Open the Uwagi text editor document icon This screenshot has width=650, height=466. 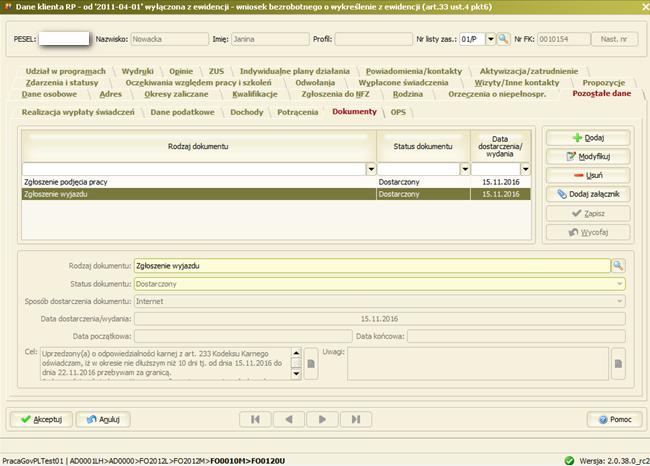pyautogui.click(x=618, y=364)
